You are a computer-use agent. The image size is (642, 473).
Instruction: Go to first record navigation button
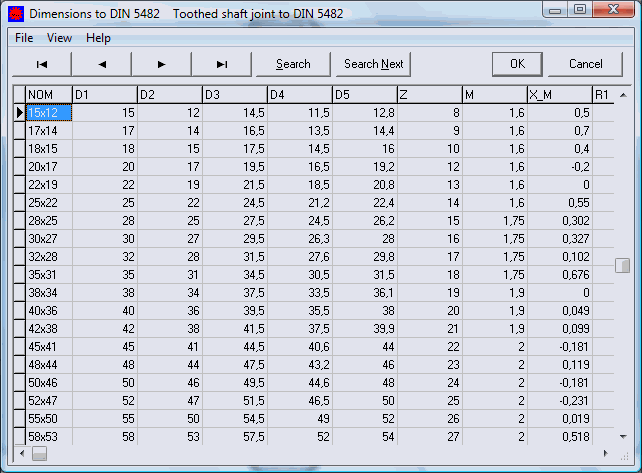41,64
